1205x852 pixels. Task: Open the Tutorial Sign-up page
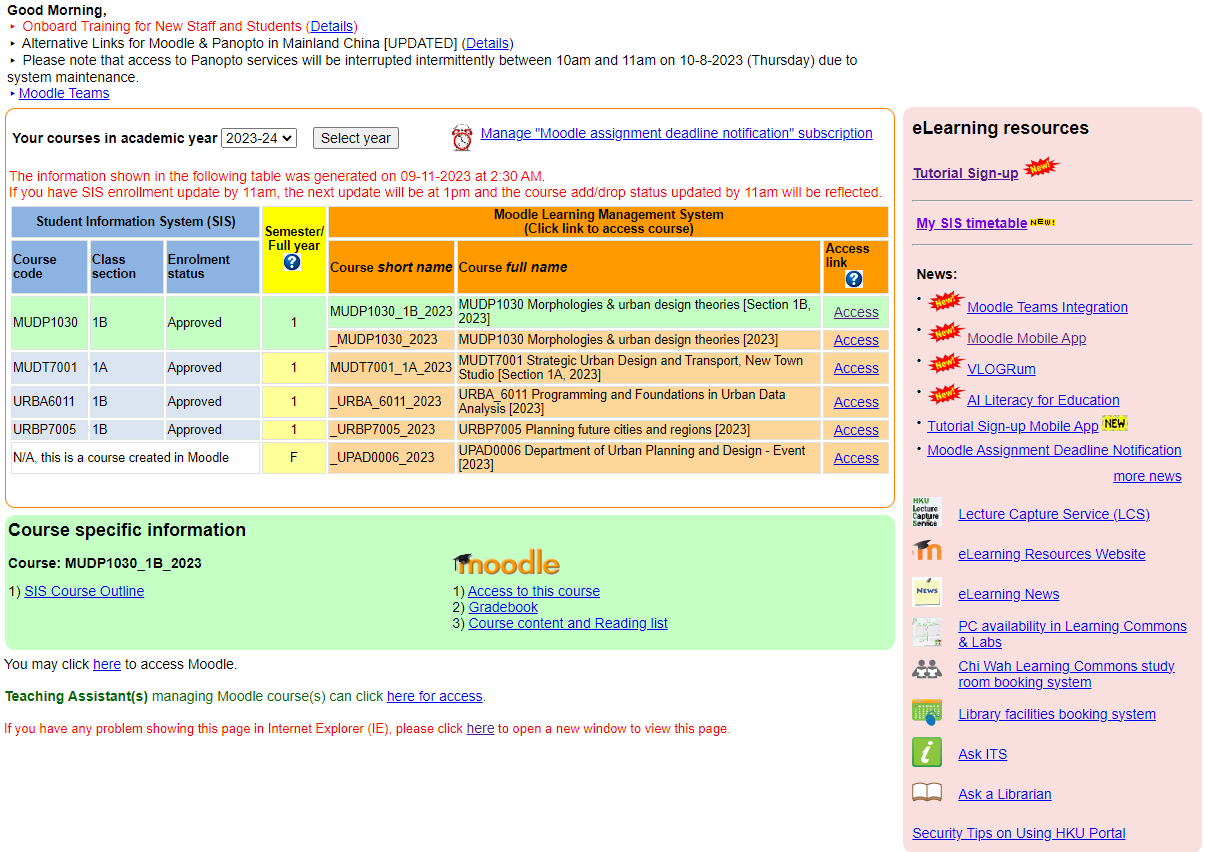[x=965, y=173]
